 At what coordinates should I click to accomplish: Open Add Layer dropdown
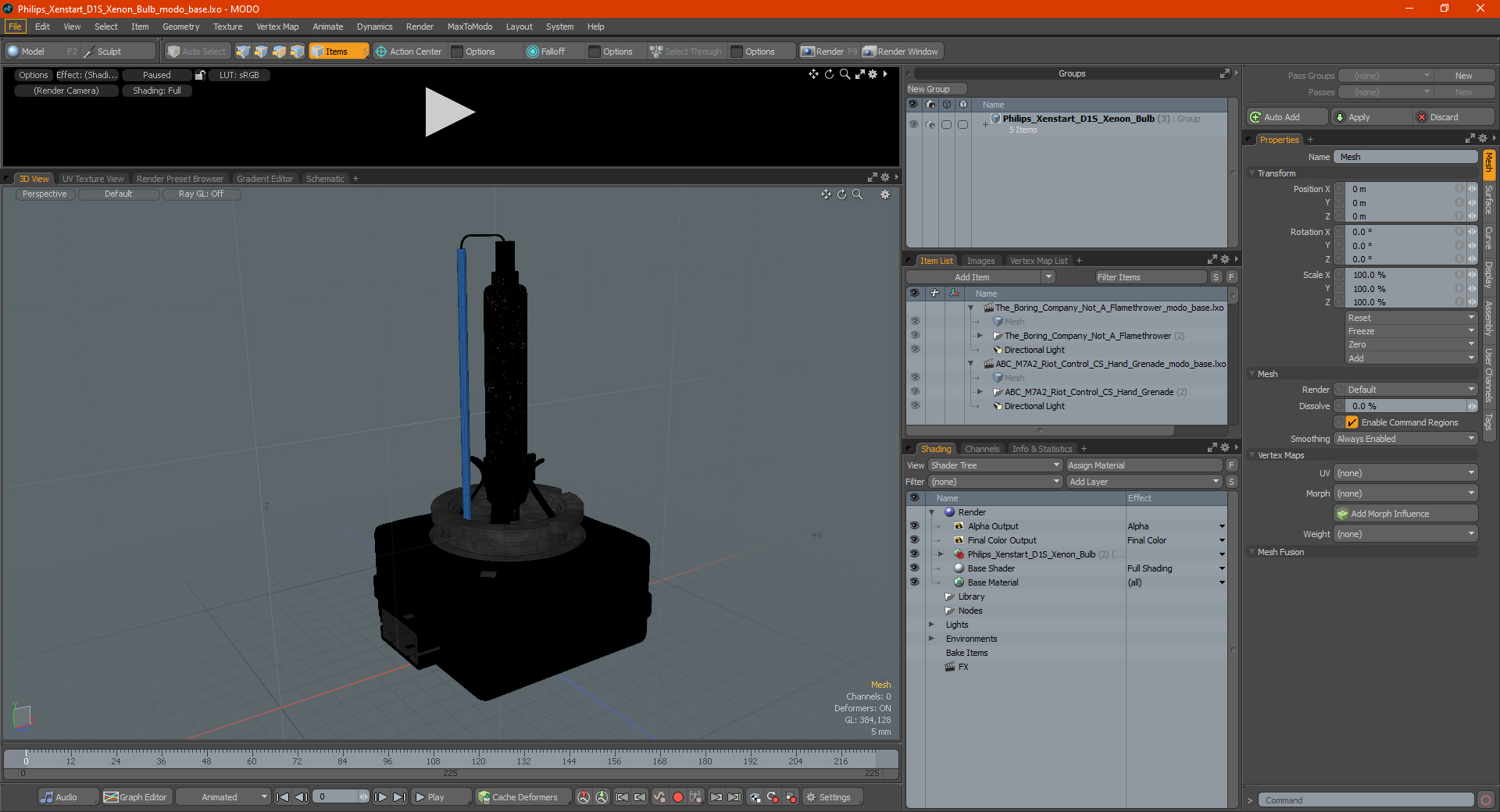coord(1144,482)
